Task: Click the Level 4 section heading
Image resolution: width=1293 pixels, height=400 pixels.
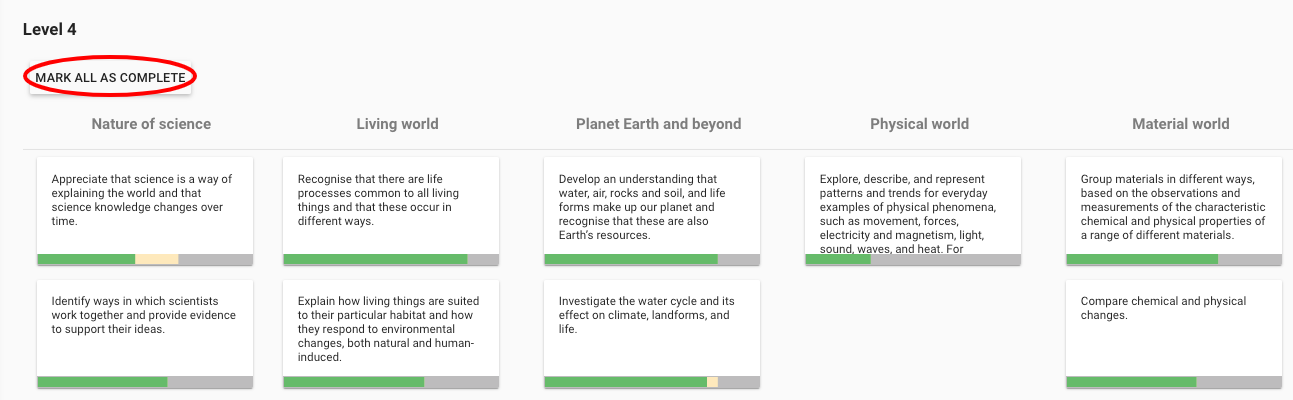Action: click(50, 29)
